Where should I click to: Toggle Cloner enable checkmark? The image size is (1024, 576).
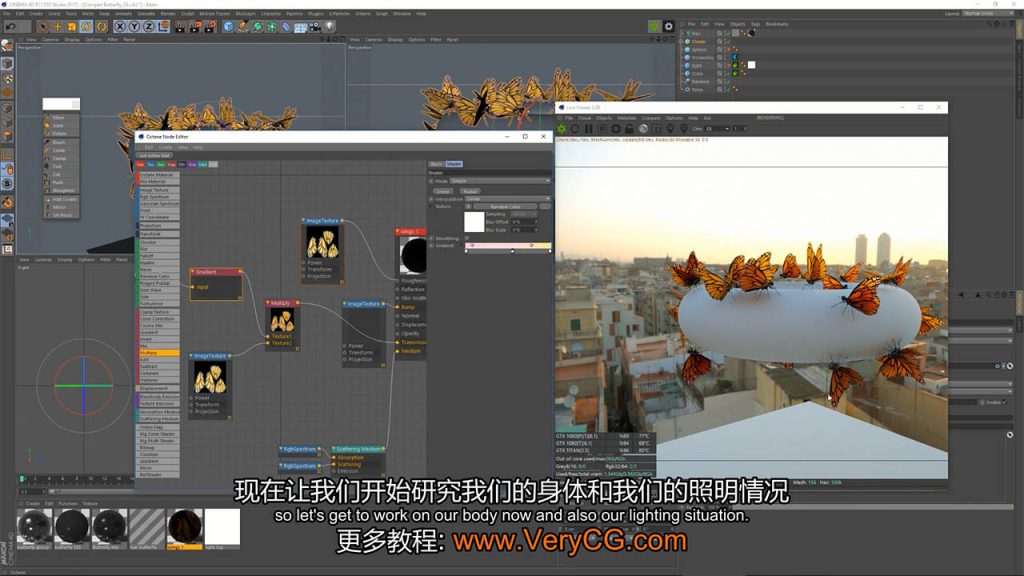(728, 41)
